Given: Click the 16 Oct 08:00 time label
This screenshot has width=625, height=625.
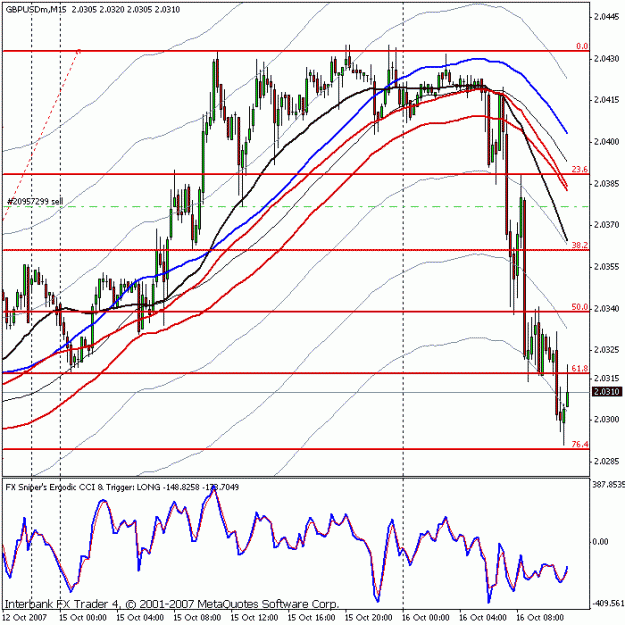Looking at the screenshot, I should 540,618.
